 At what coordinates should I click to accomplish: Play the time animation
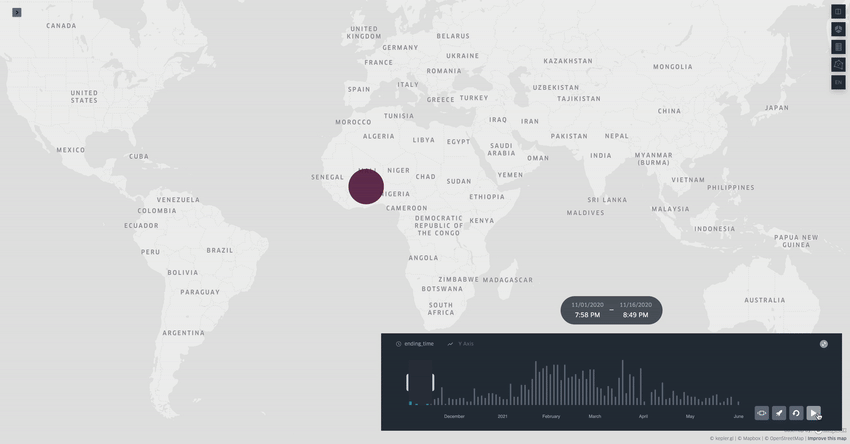[813, 413]
